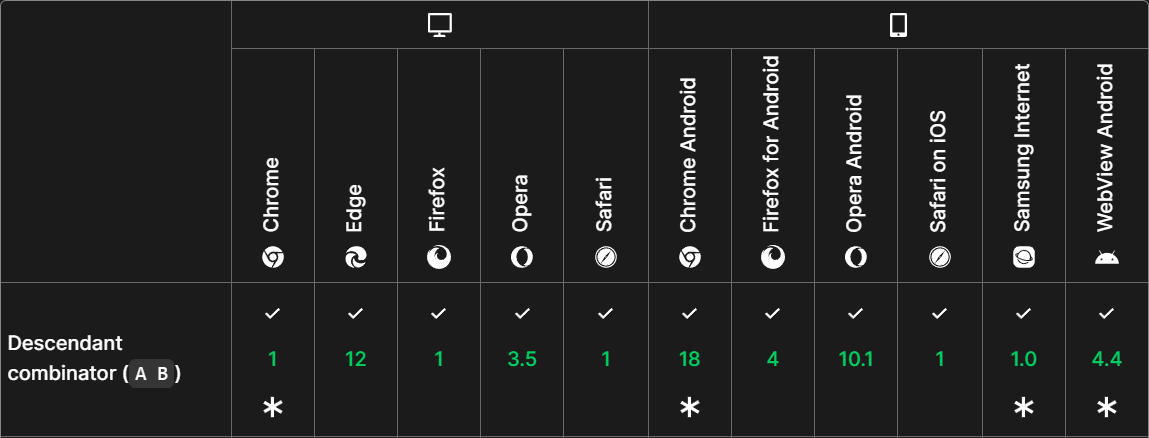Screen dimensions: 1149x438
Task: Expand Samsung Internet 1.0 support notes
Action: click(1023, 407)
